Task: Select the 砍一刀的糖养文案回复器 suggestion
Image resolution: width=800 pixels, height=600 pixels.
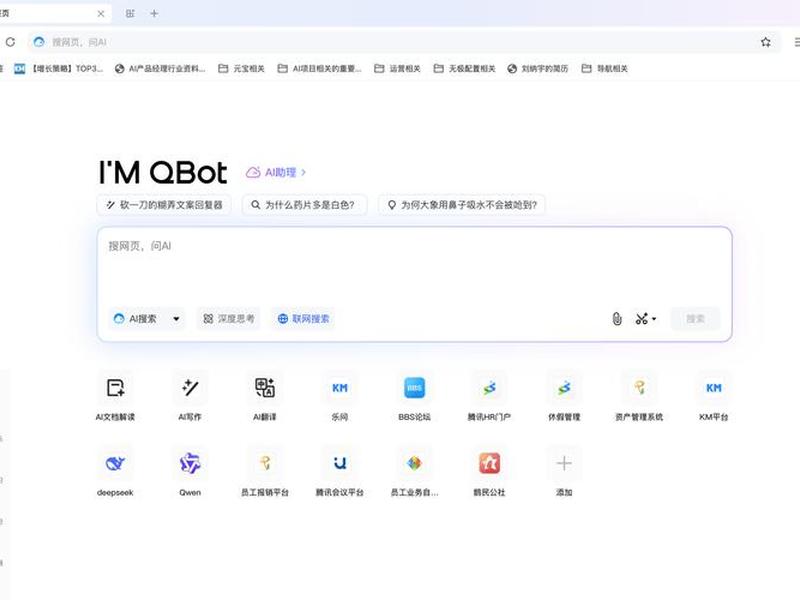Action: (x=164, y=205)
